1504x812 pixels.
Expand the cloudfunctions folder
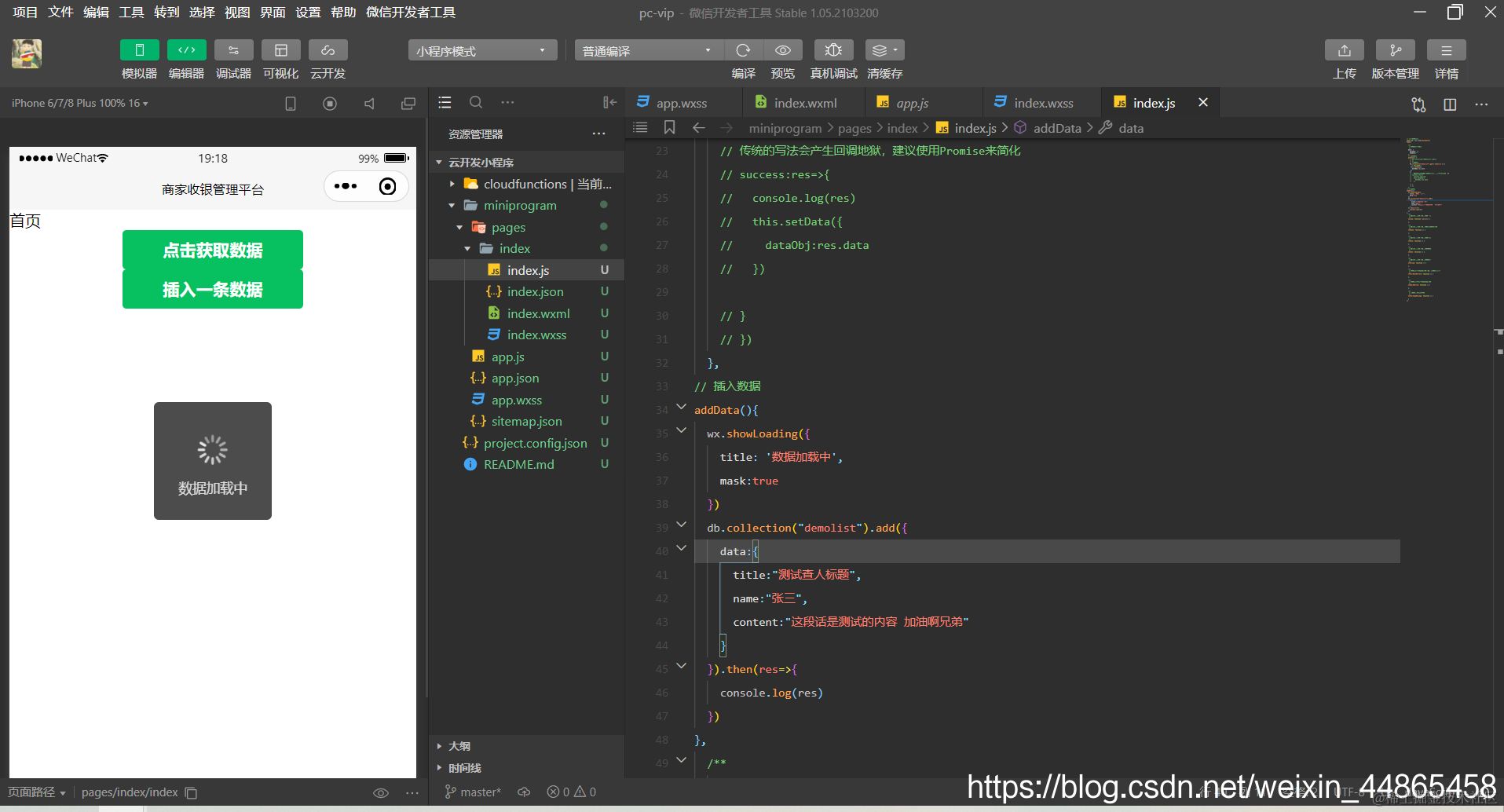(x=452, y=184)
